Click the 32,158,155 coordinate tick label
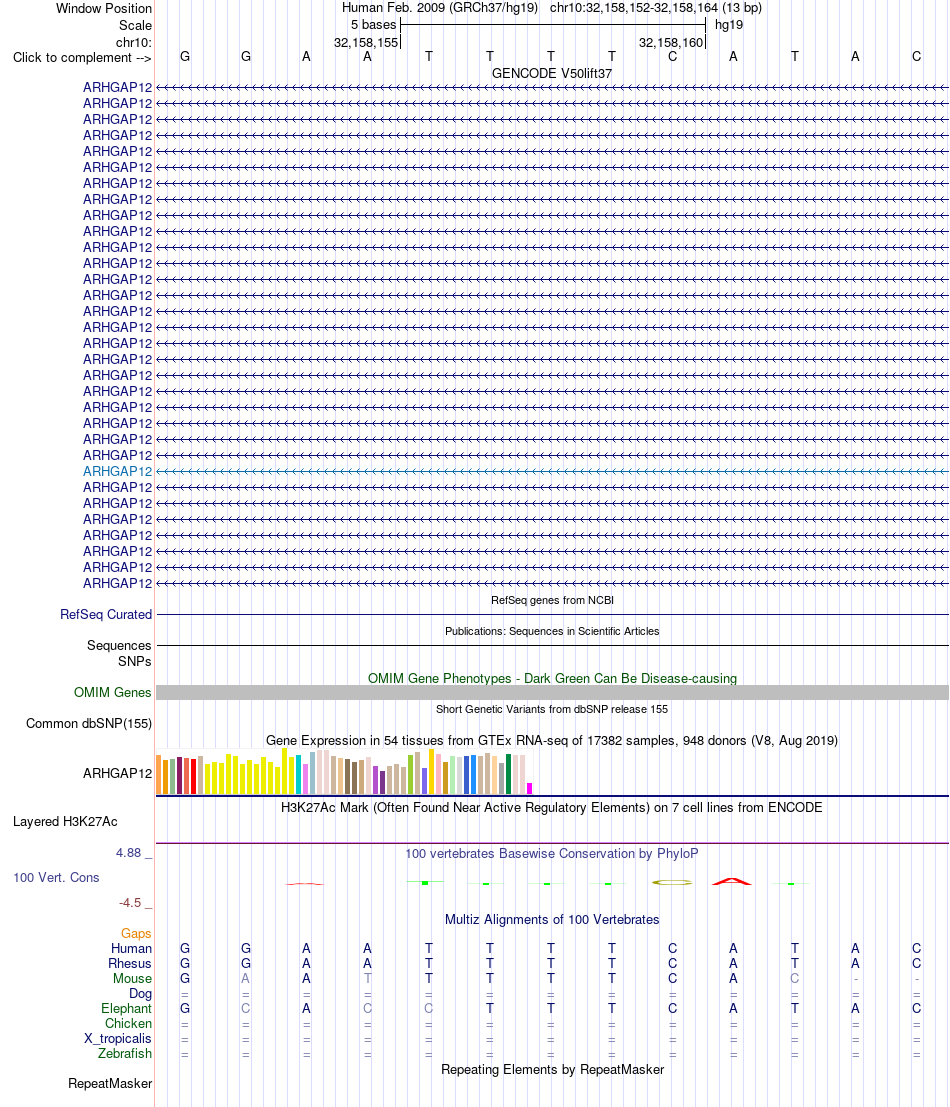The width and height of the screenshot is (950, 1107). coord(366,42)
